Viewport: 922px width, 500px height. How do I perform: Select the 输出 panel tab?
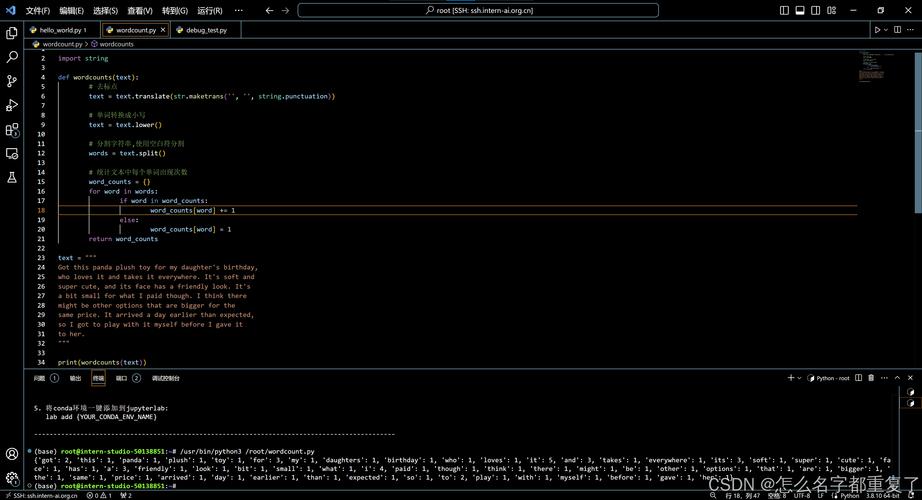click(75, 378)
